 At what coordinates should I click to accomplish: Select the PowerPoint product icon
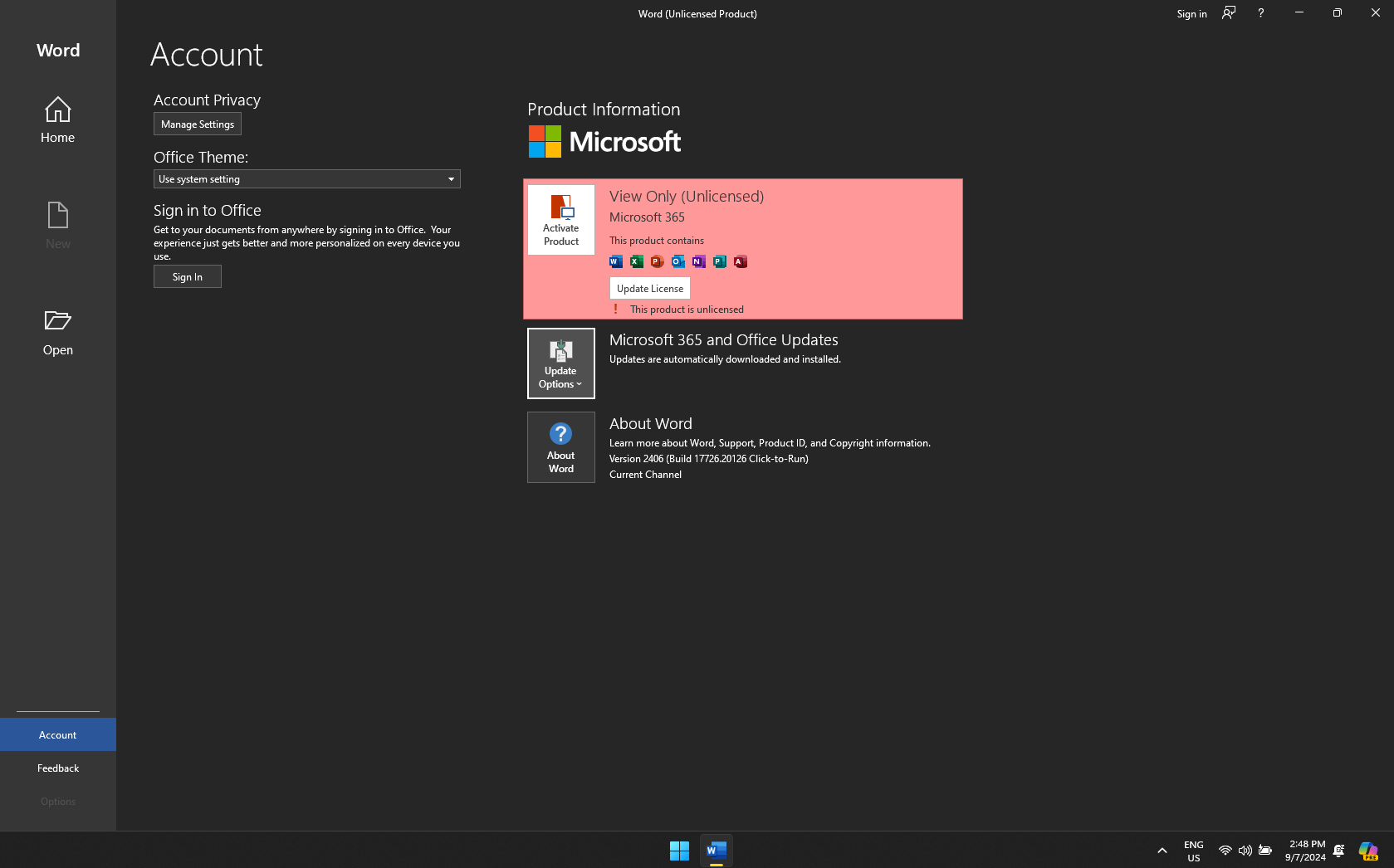coord(657,261)
